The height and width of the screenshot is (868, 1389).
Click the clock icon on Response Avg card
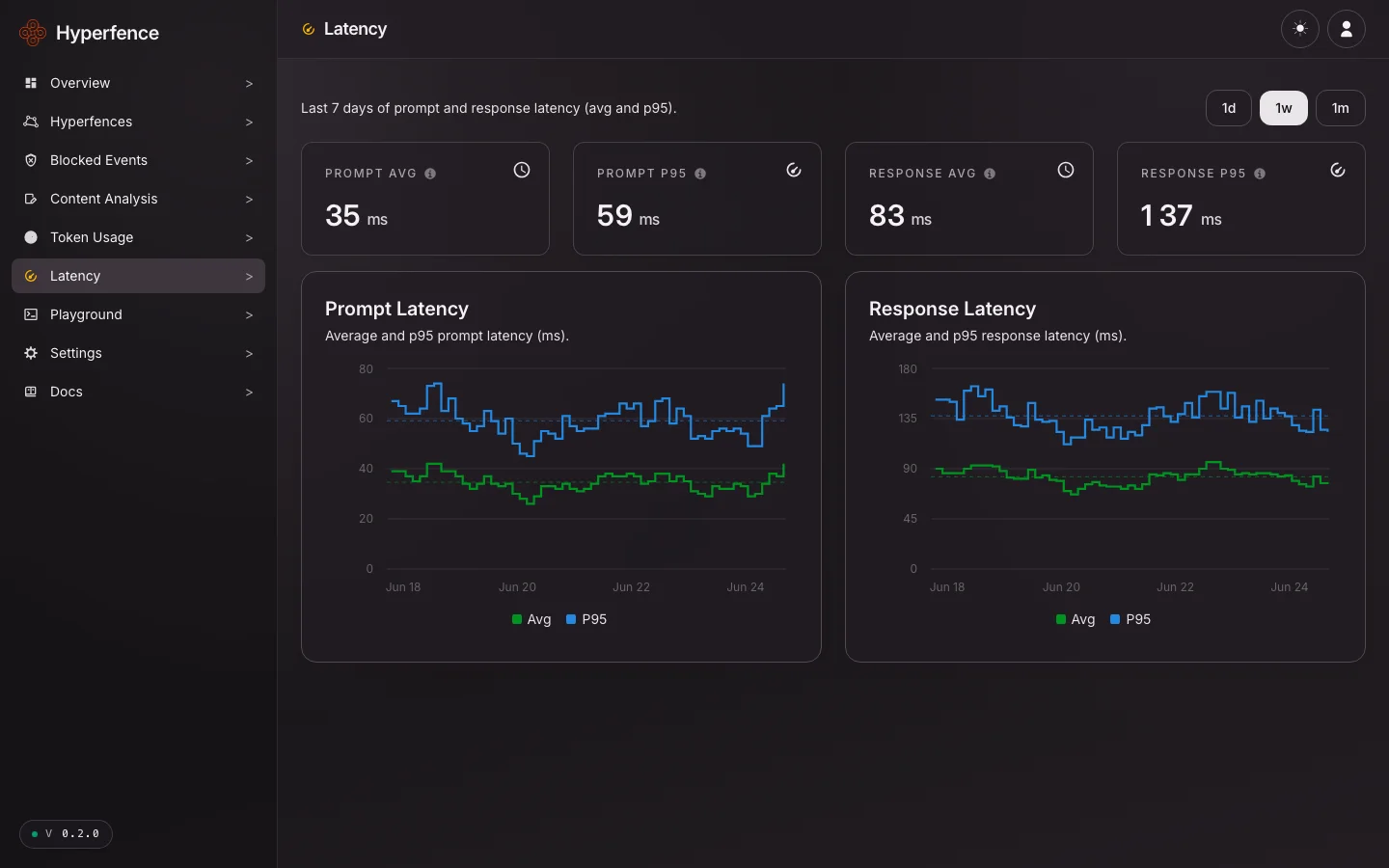point(1066,170)
